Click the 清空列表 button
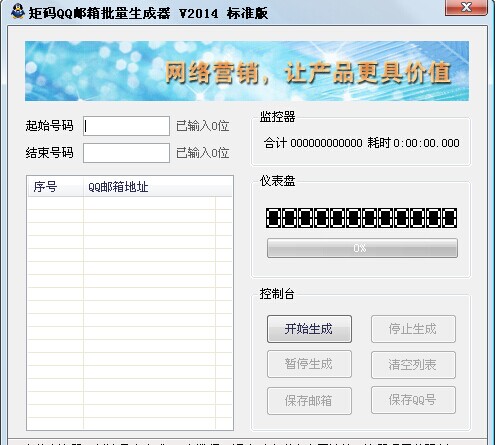 (x=413, y=365)
